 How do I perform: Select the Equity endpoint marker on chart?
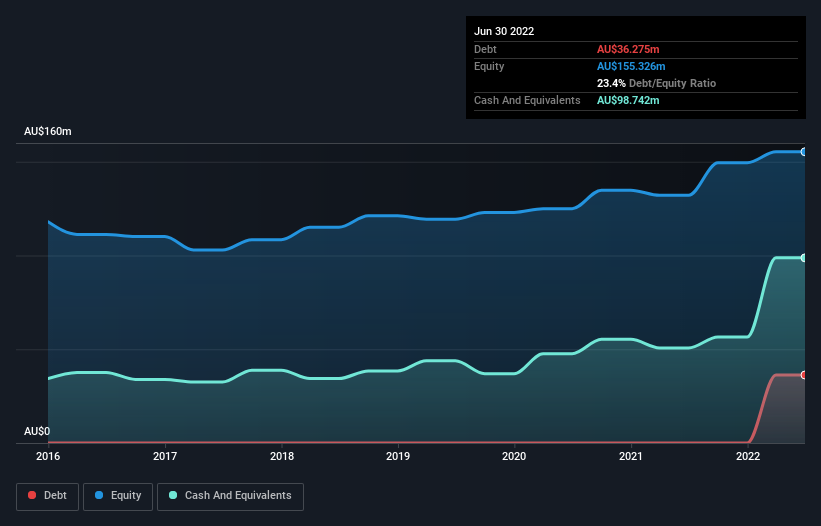[x=803, y=152]
